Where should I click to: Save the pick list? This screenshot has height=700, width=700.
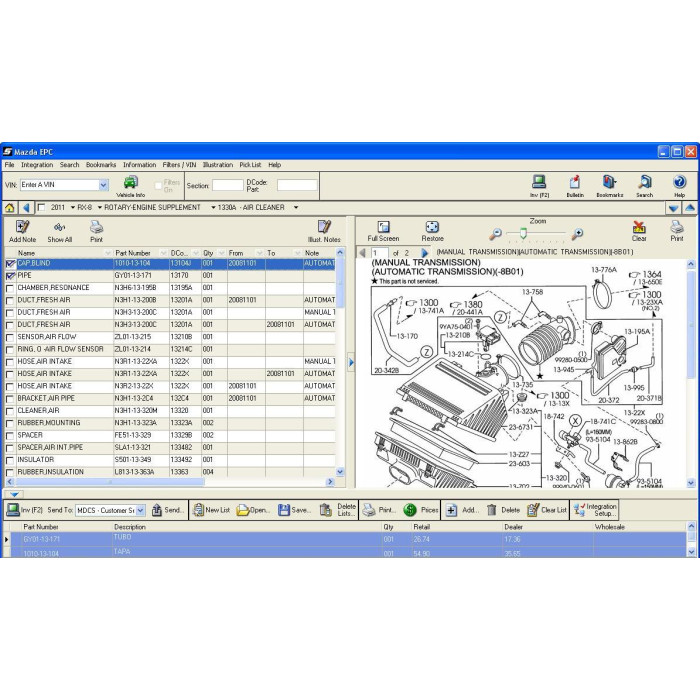[x=295, y=510]
